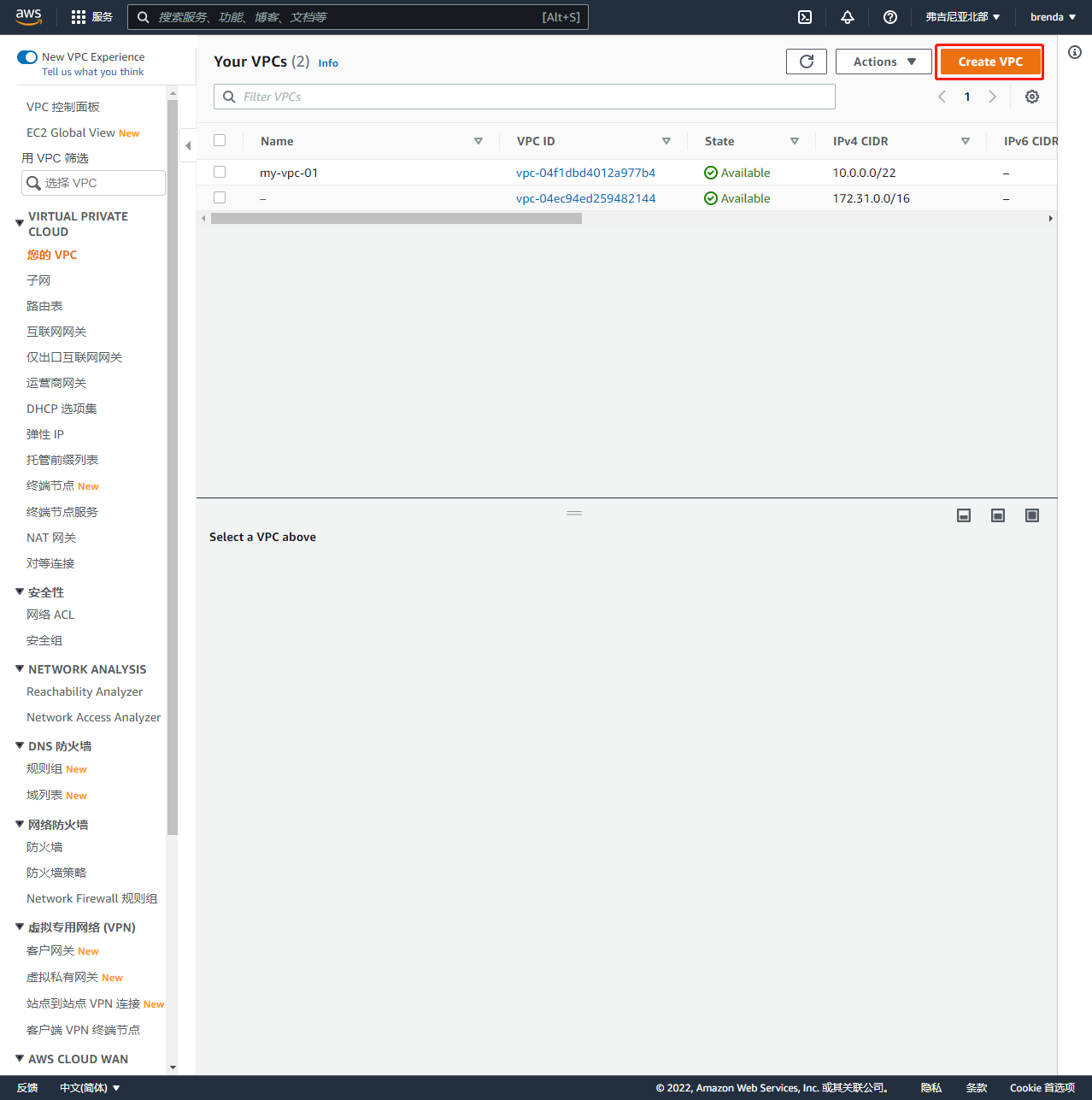The image size is (1092, 1100).
Task: Collapse the VIRTUAL PRIVATE CLOUD section
Action: (x=20, y=223)
